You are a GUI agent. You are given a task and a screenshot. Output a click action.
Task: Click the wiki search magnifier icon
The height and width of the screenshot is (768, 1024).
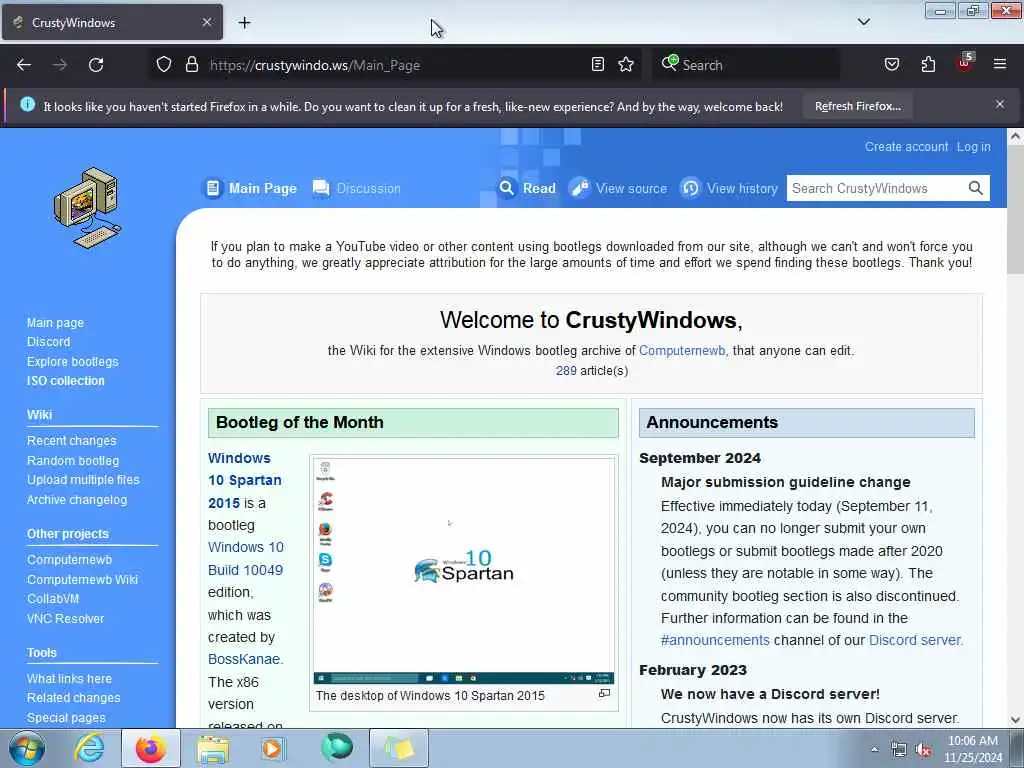[975, 188]
